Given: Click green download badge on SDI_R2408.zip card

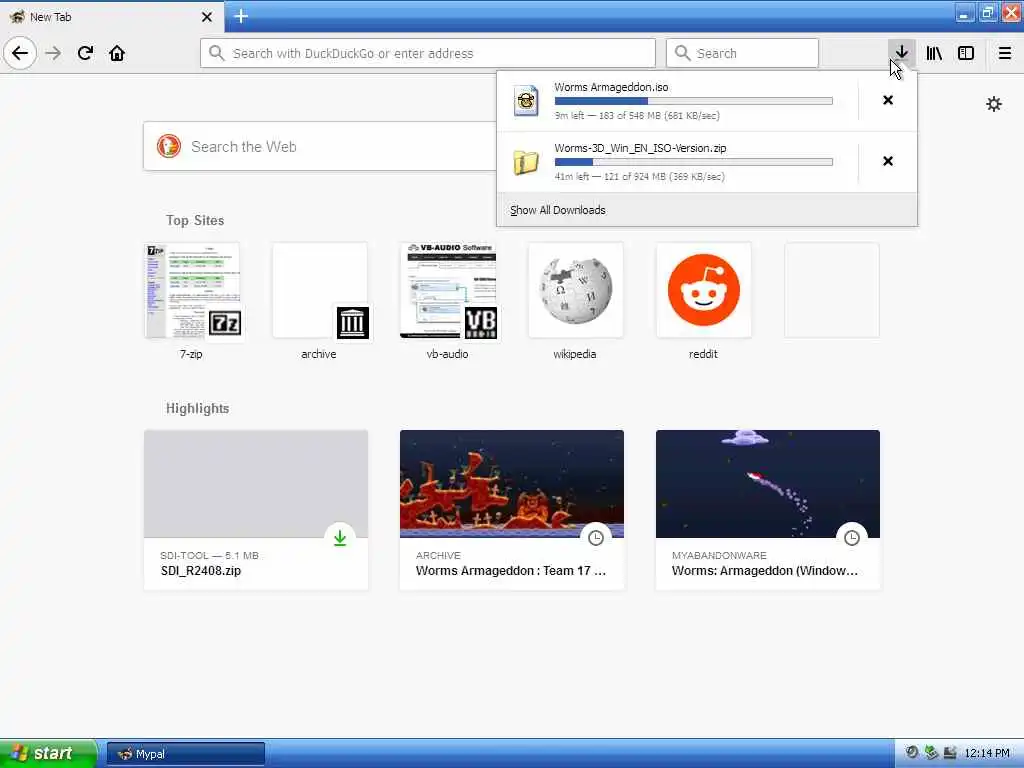Looking at the screenshot, I should (x=340, y=538).
